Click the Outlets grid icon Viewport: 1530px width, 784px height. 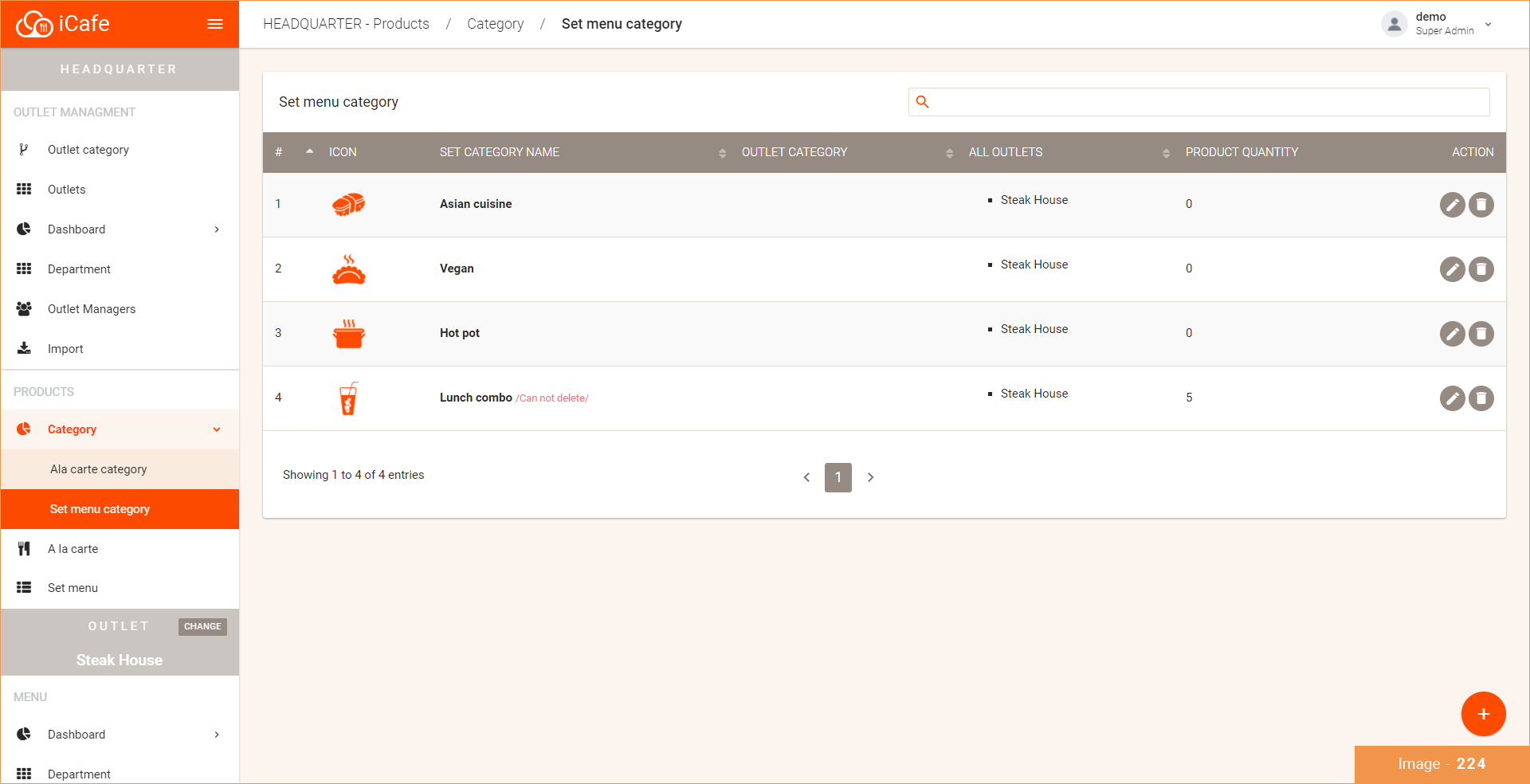pyautogui.click(x=24, y=190)
